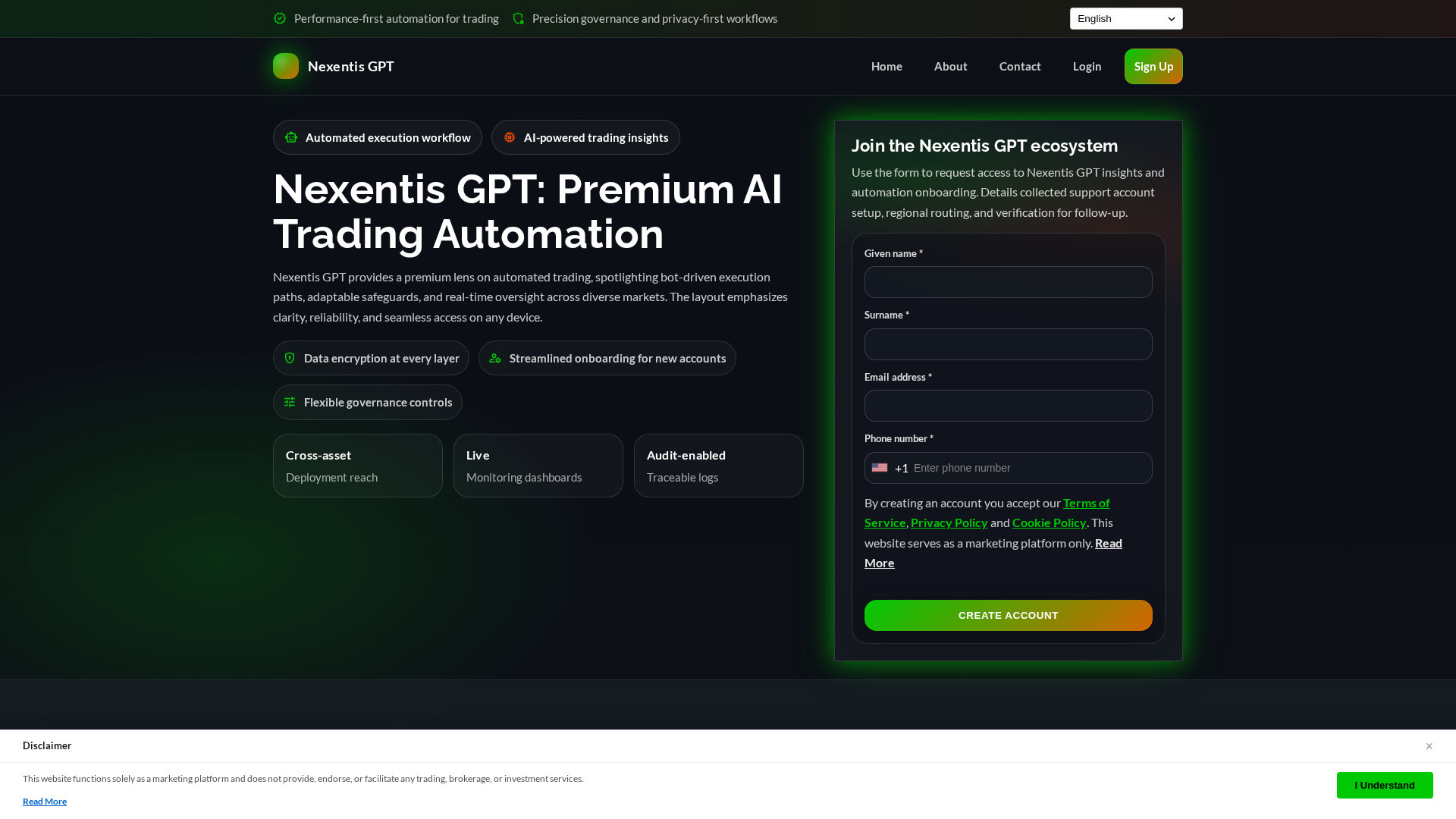Click the Data encryption at every layer pill
The width and height of the screenshot is (1456, 819).
pos(371,358)
